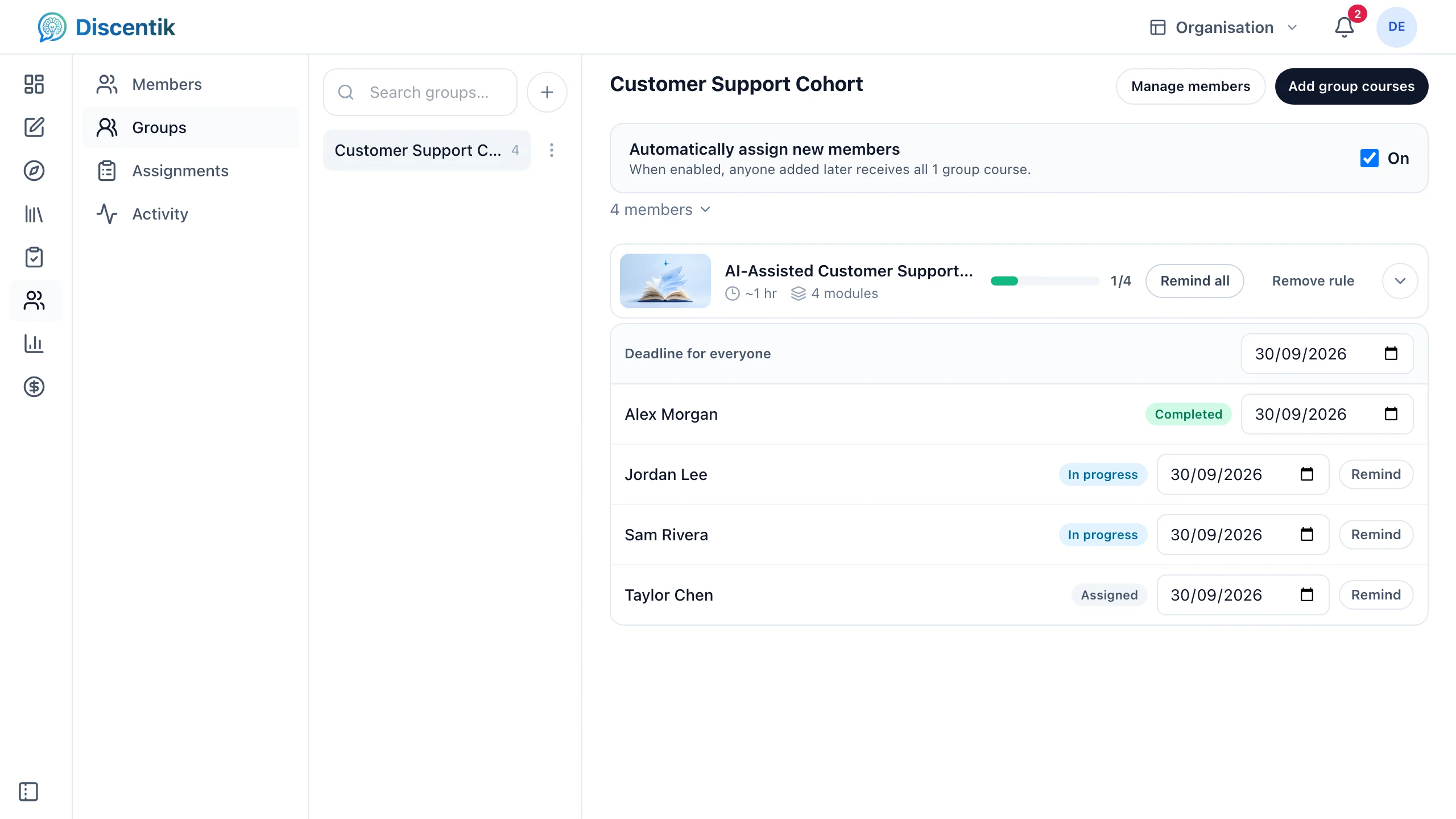Click the course completion progress bar
This screenshot has width=1456, height=819.
point(1045,281)
